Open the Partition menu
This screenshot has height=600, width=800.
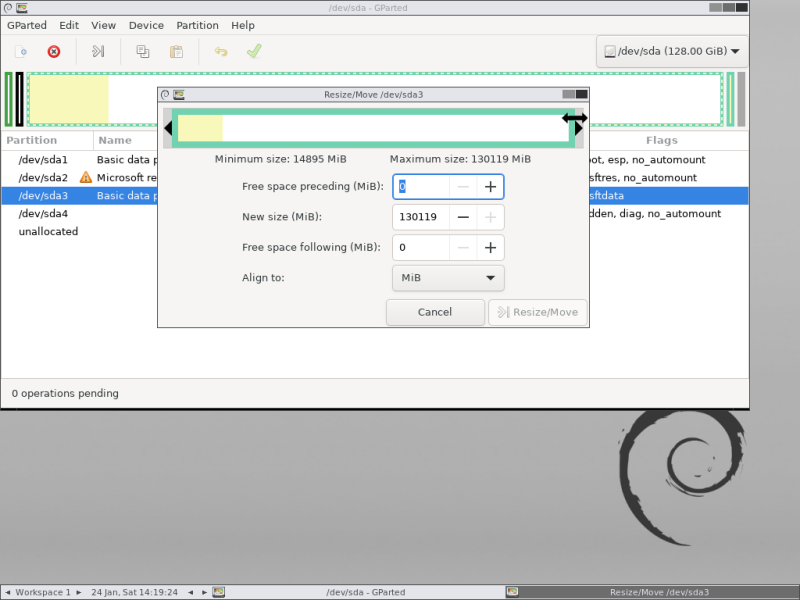[197, 26]
